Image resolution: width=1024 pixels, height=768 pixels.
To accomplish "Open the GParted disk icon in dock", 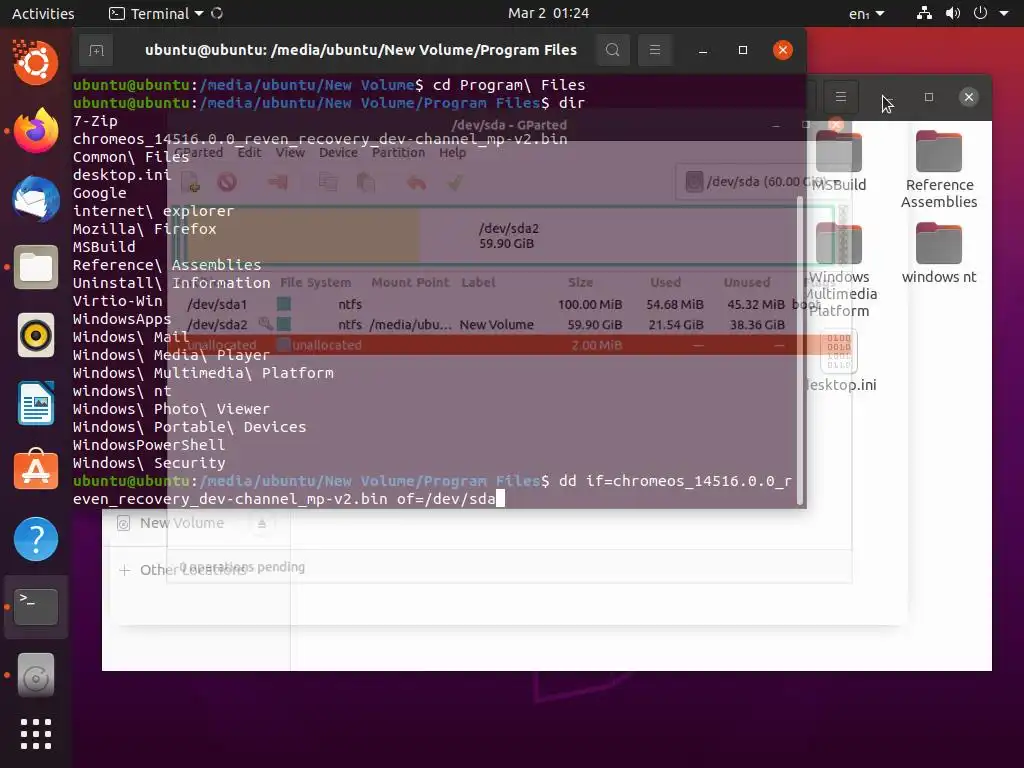I will (x=36, y=675).
